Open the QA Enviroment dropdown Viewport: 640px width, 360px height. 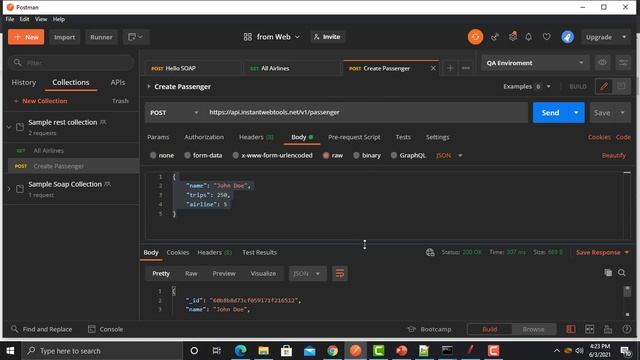pos(535,63)
